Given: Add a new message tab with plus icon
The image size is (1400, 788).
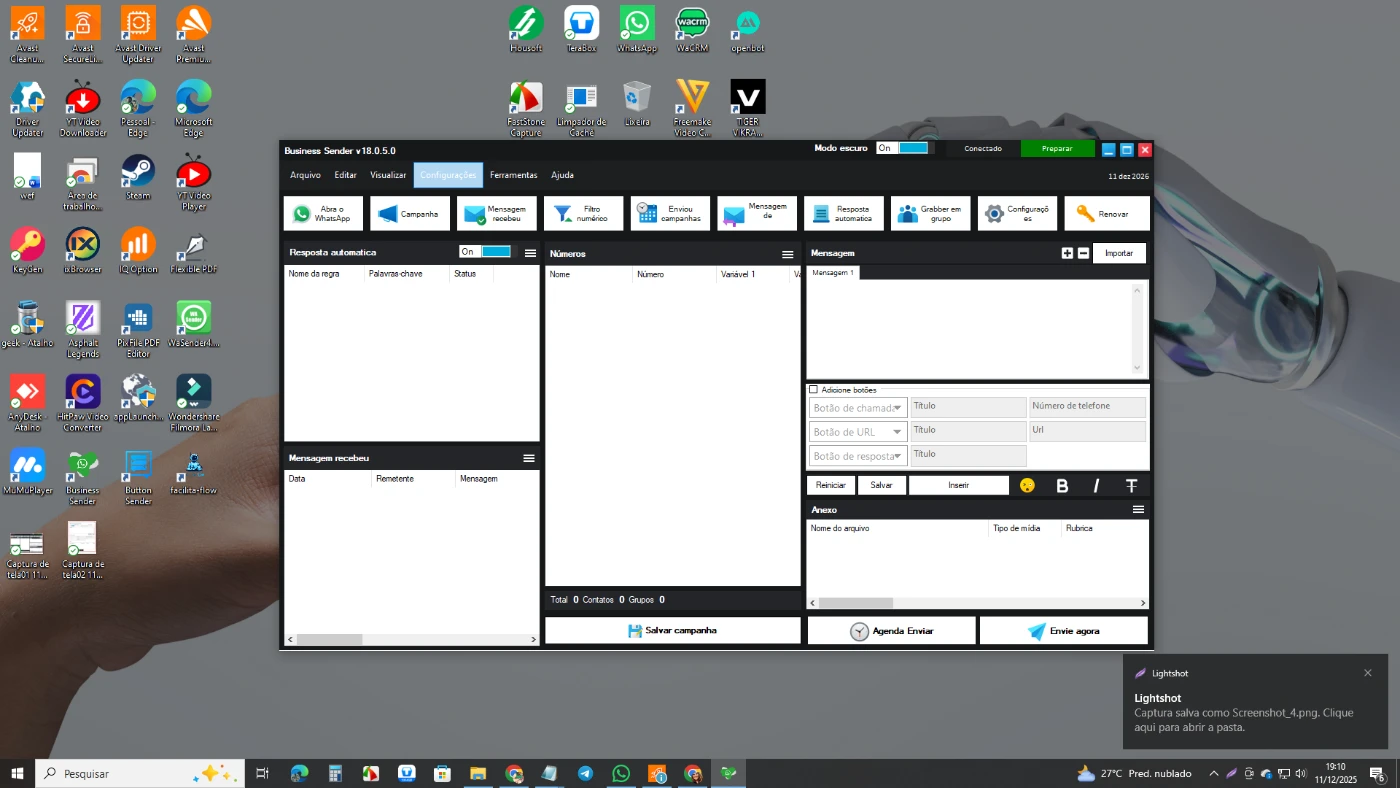Looking at the screenshot, I should 1067,254.
